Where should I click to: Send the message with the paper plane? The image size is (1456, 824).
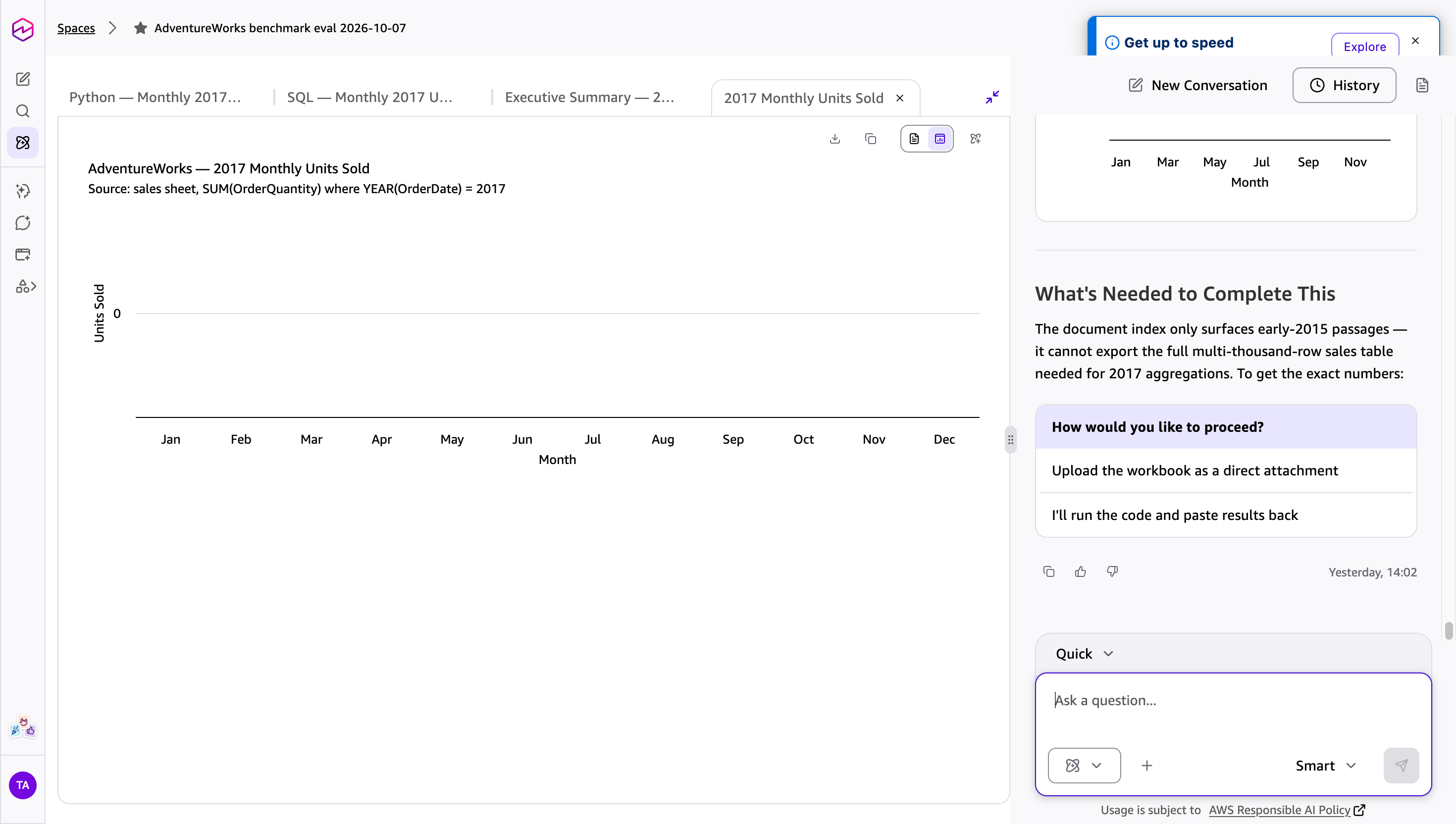tap(1401, 766)
